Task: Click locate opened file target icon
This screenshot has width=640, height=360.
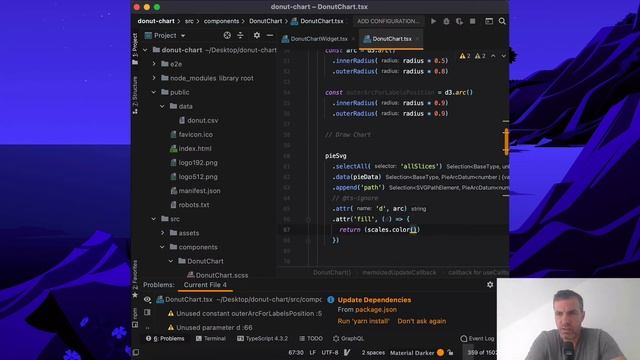Action: pyautogui.click(x=227, y=36)
